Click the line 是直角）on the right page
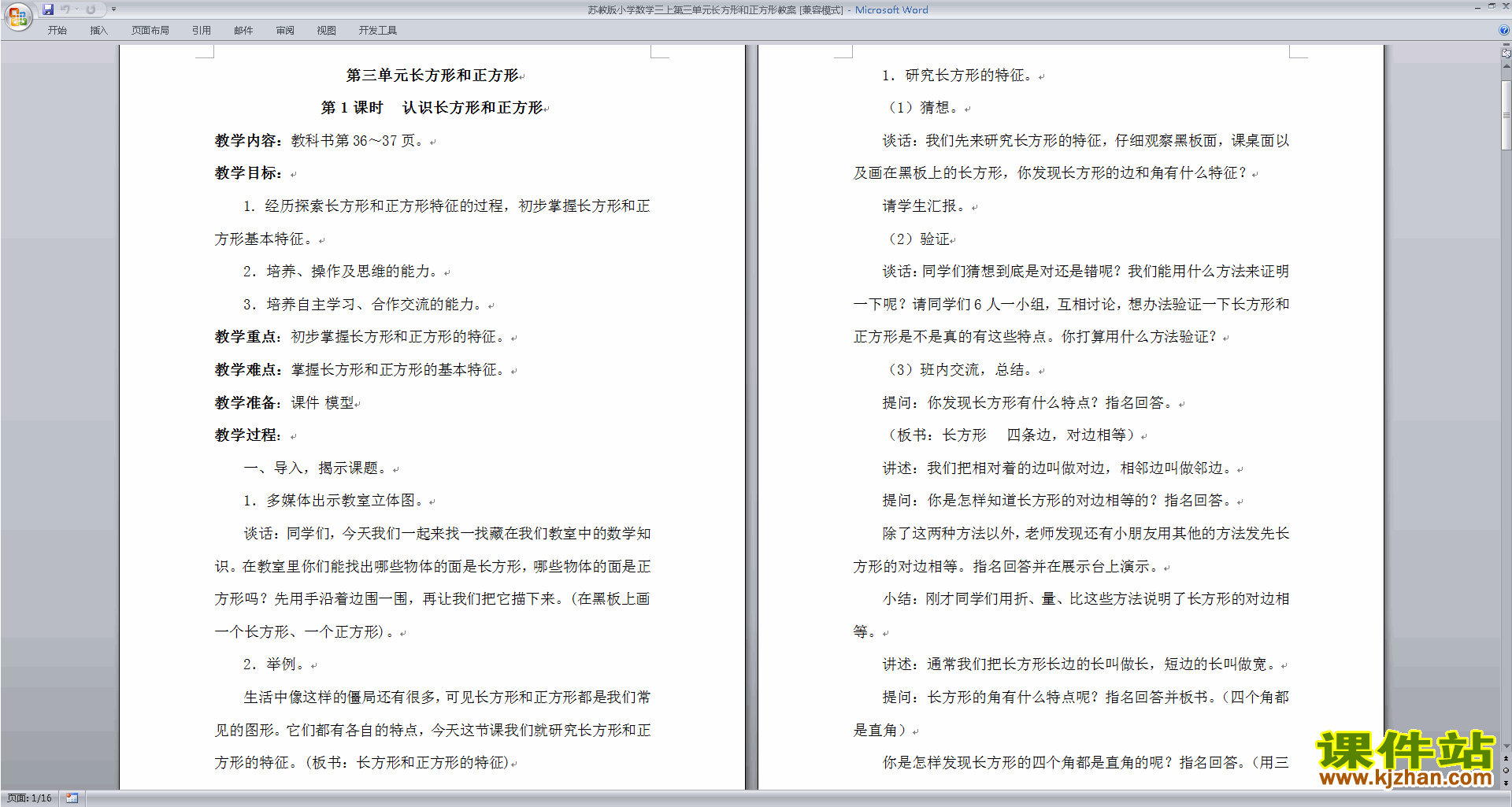 coord(882,731)
